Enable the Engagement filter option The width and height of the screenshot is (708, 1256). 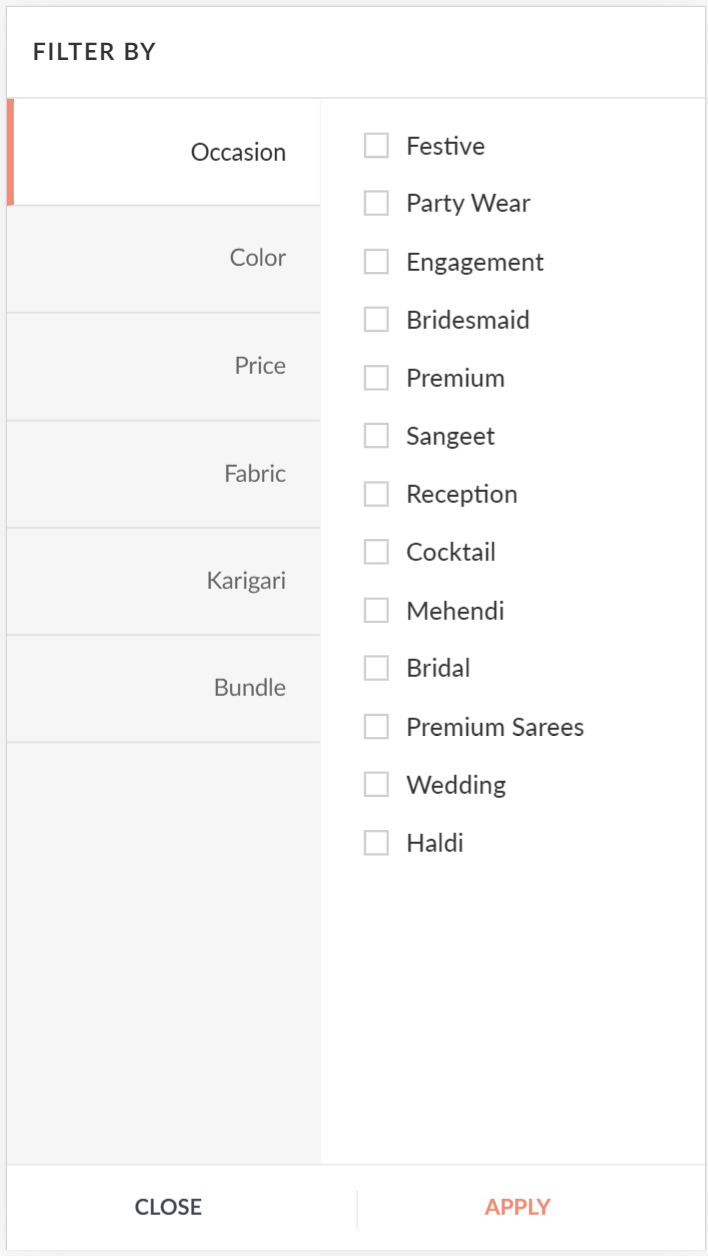click(x=376, y=262)
